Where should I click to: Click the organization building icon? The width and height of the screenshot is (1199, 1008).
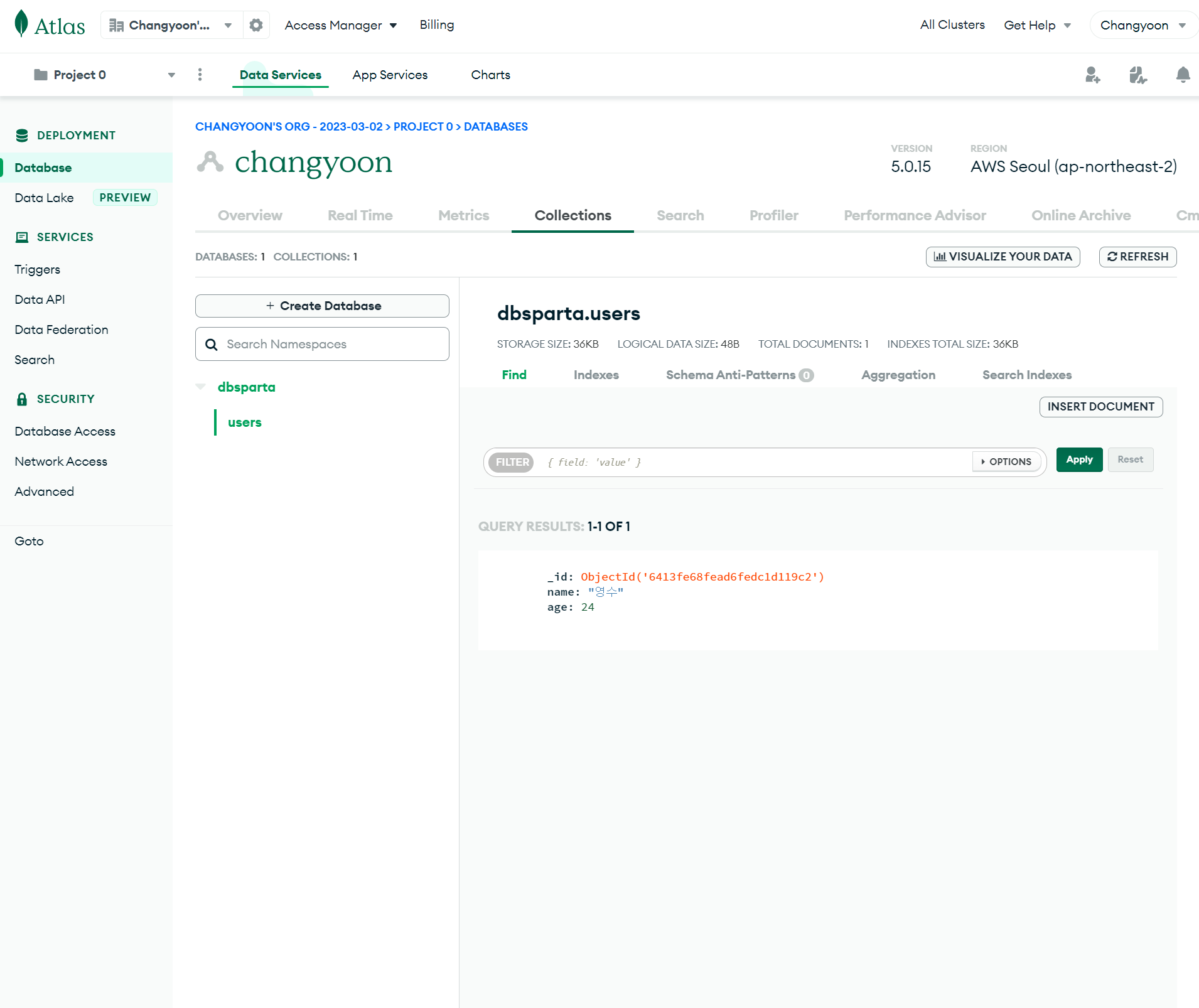(116, 25)
